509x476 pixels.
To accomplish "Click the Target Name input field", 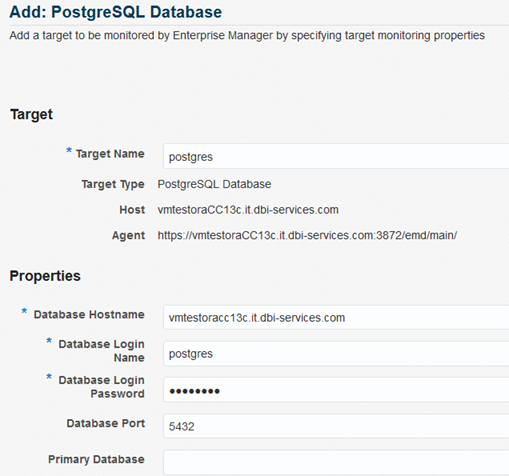I will [336, 156].
